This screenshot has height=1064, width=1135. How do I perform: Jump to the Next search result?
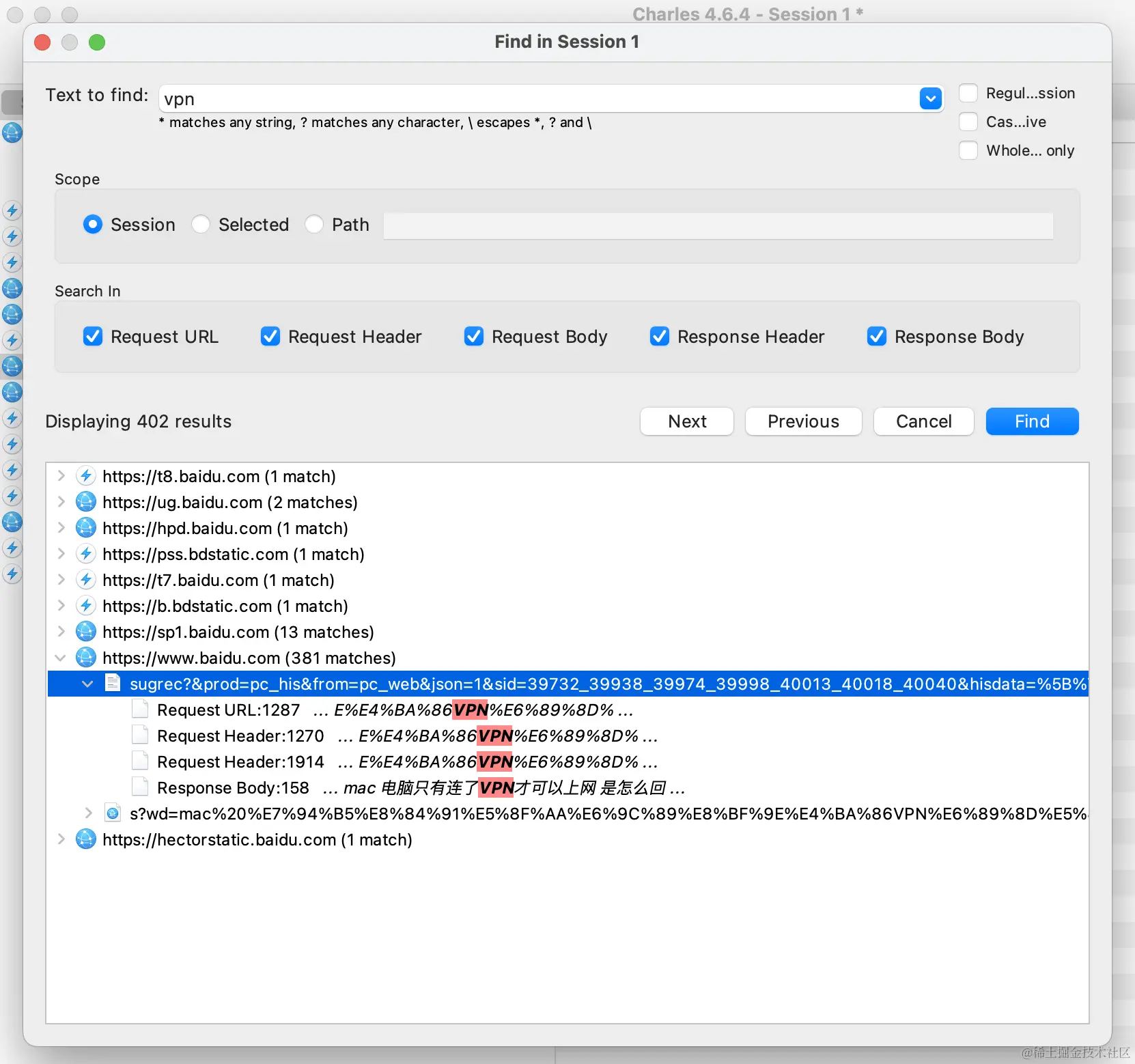tap(687, 421)
